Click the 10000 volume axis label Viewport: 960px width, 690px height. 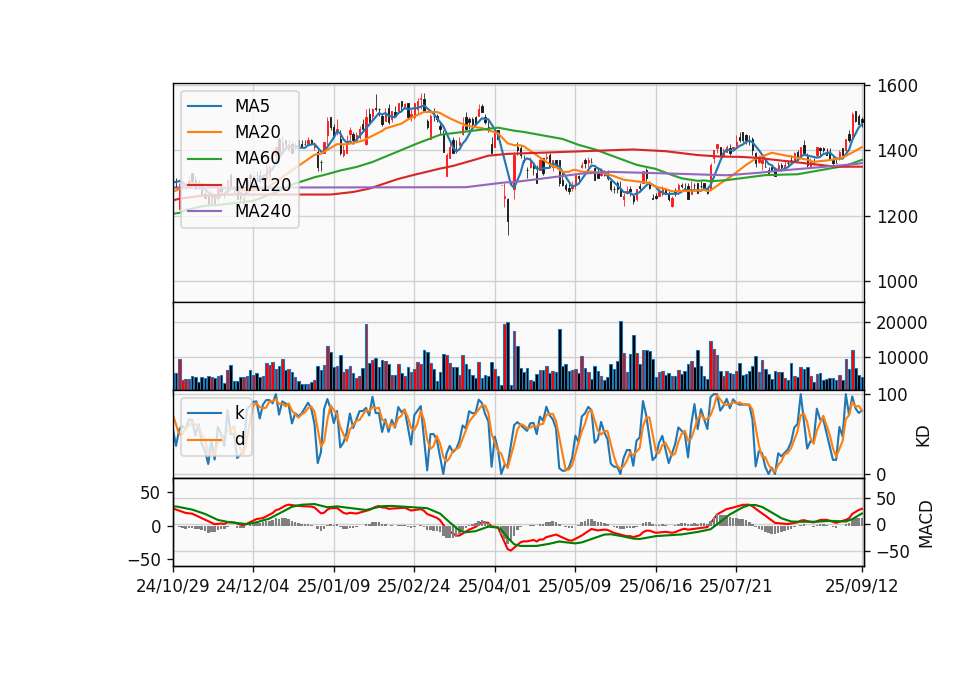tap(901, 358)
